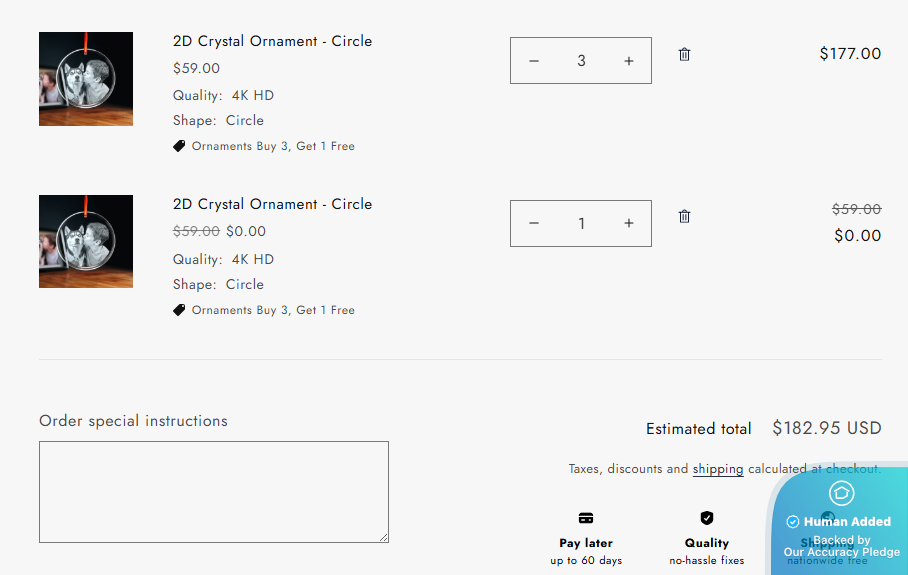Viewport: 908px width, 575px height.
Task: Click the quantity field showing 3
Action: 581,61
